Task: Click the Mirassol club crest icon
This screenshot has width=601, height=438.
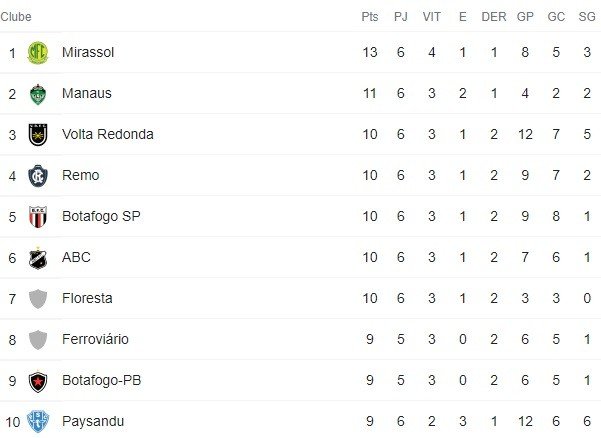Action: 38,52
